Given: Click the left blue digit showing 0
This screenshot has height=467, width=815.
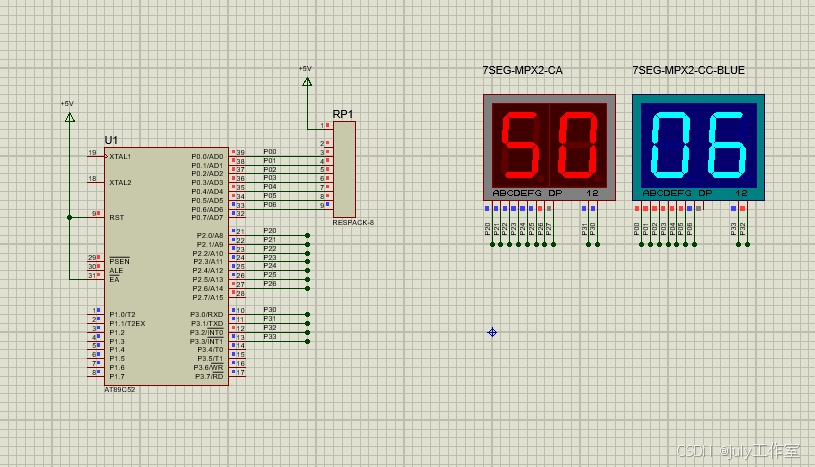Looking at the screenshot, I should tap(671, 145).
